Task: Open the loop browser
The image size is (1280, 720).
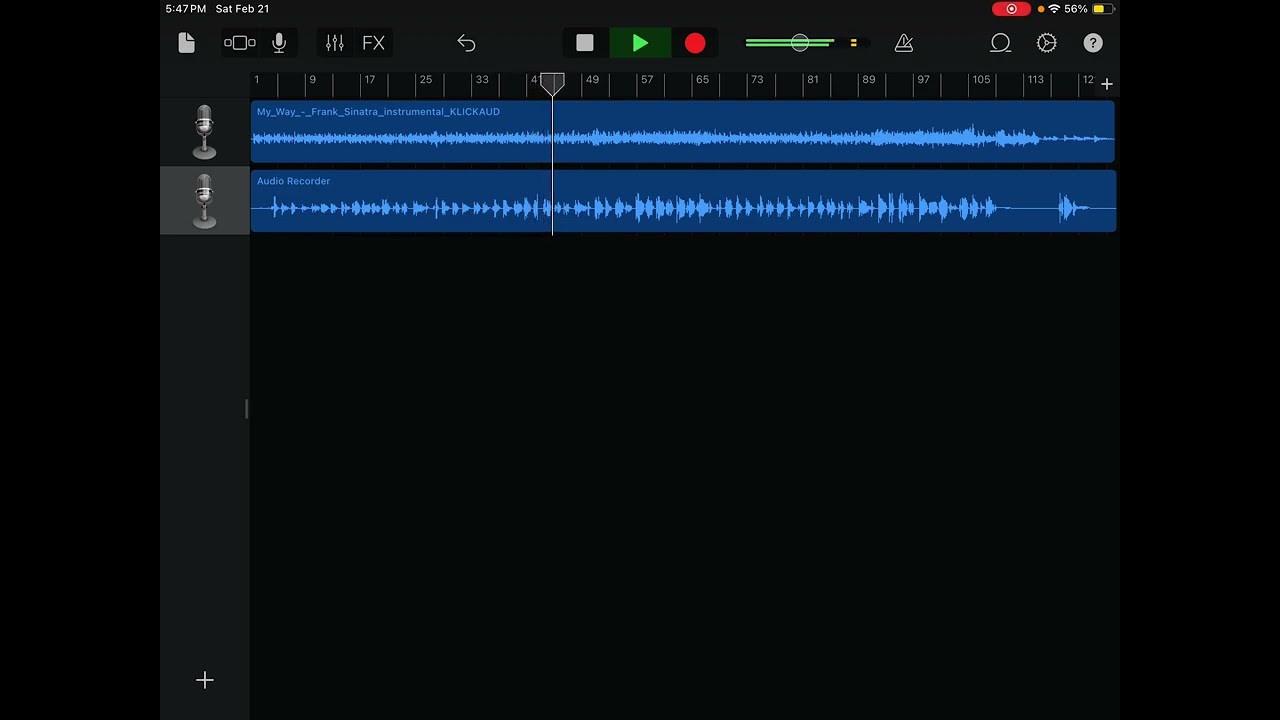Action: tap(1001, 43)
